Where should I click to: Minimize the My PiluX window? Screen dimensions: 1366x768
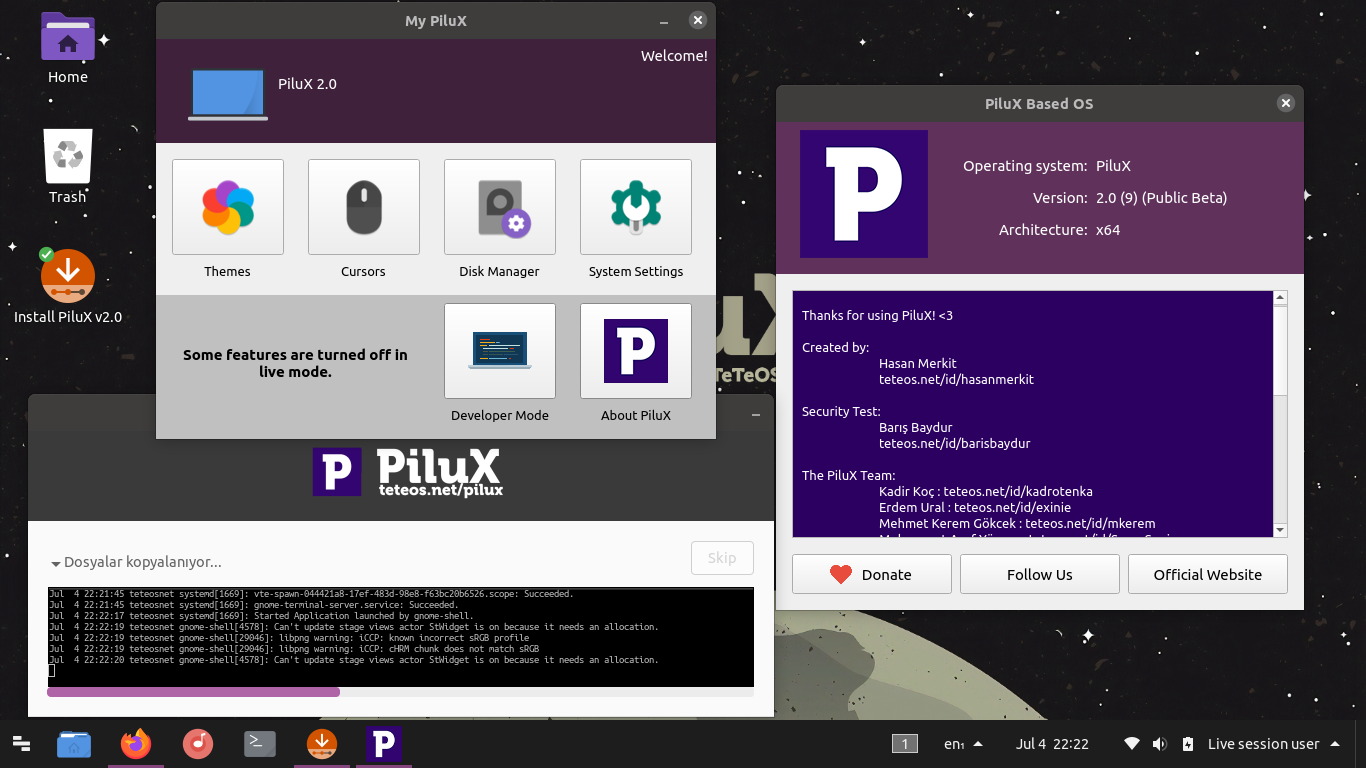point(664,20)
